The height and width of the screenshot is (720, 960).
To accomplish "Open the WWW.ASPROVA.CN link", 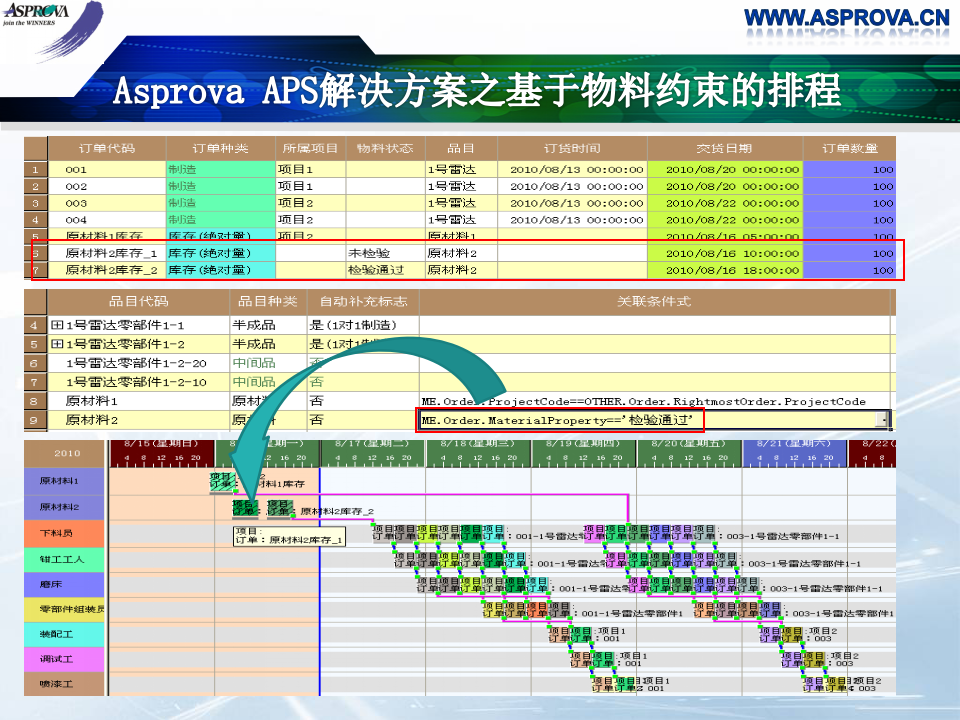I will coord(847,17).
